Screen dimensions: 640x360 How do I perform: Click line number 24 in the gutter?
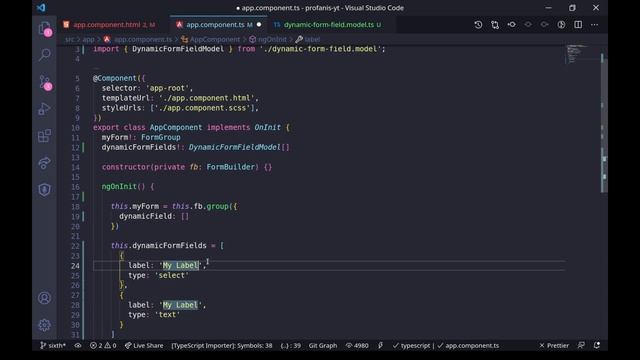click(75, 266)
